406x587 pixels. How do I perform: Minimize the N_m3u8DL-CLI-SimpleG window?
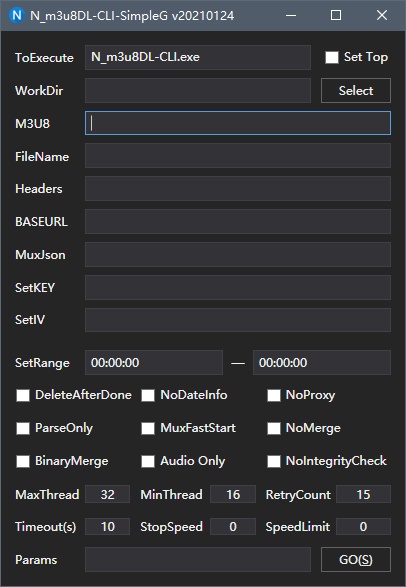[x=291, y=15]
